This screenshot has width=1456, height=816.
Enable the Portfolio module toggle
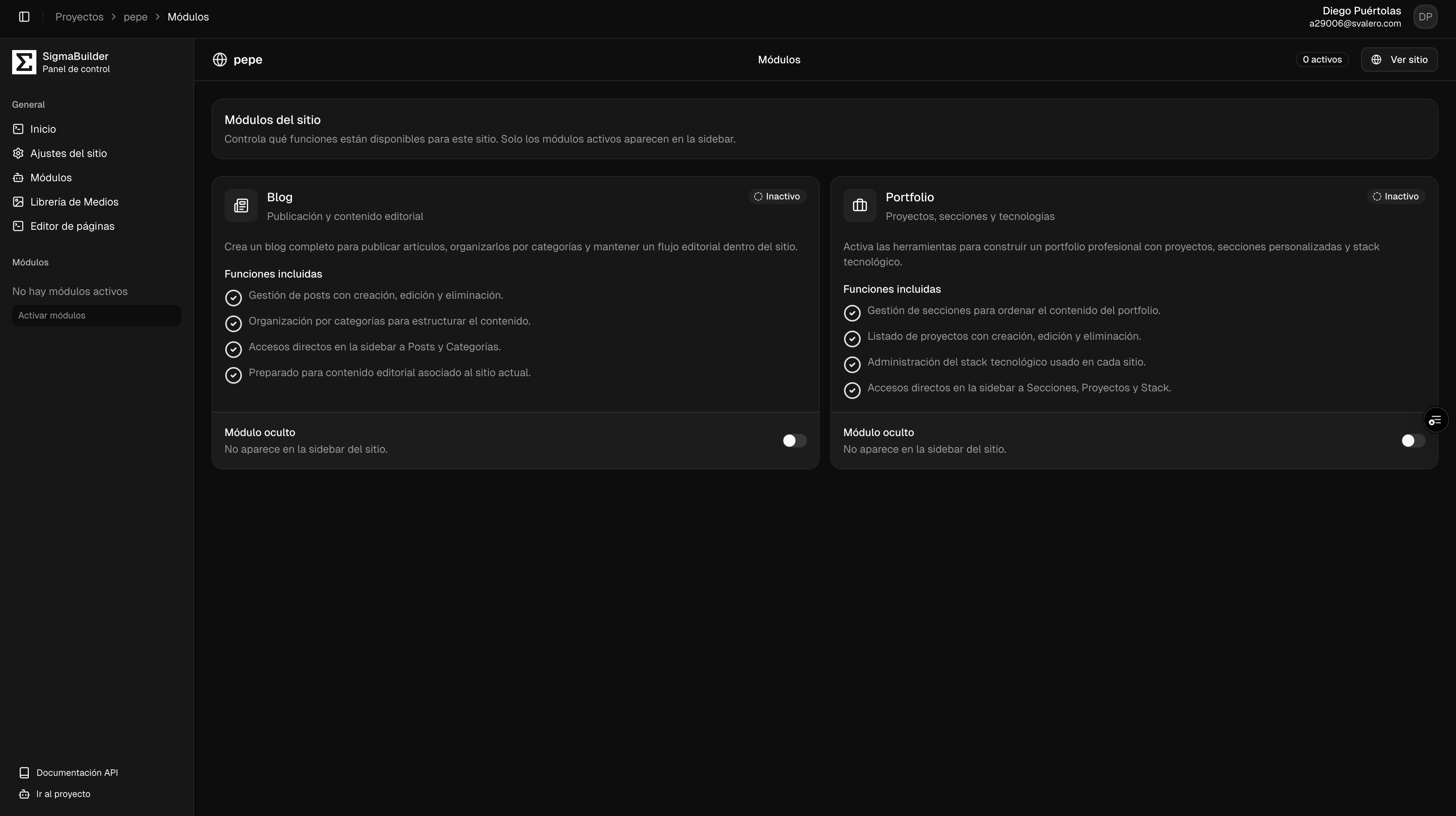point(1413,441)
